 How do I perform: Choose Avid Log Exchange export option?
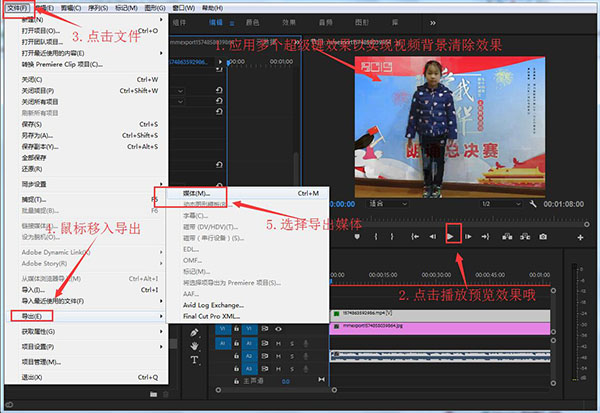pyautogui.click(x=248, y=305)
